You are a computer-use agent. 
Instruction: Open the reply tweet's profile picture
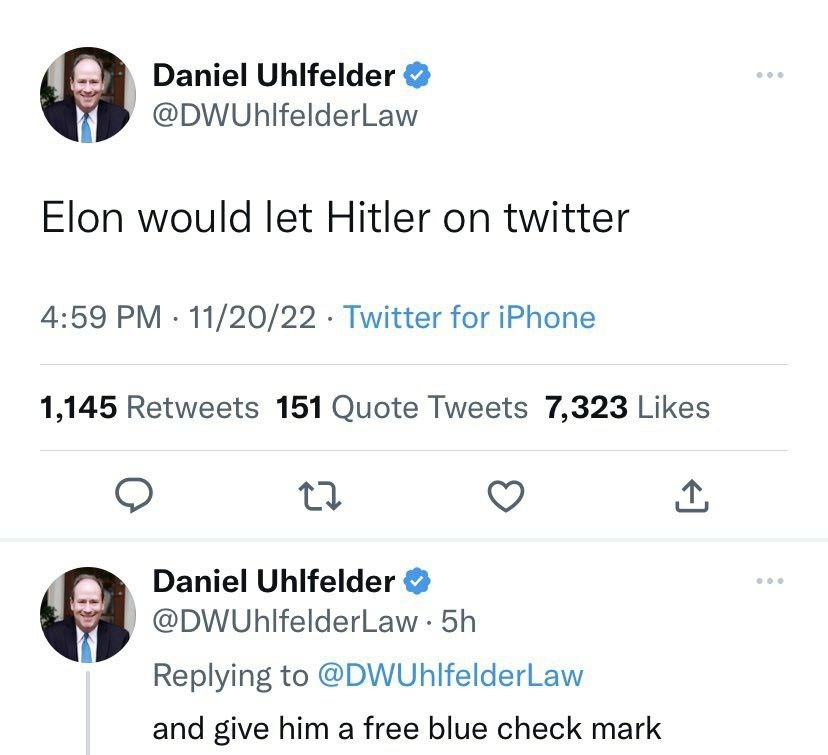pyautogui.click(x=85, y=613)
